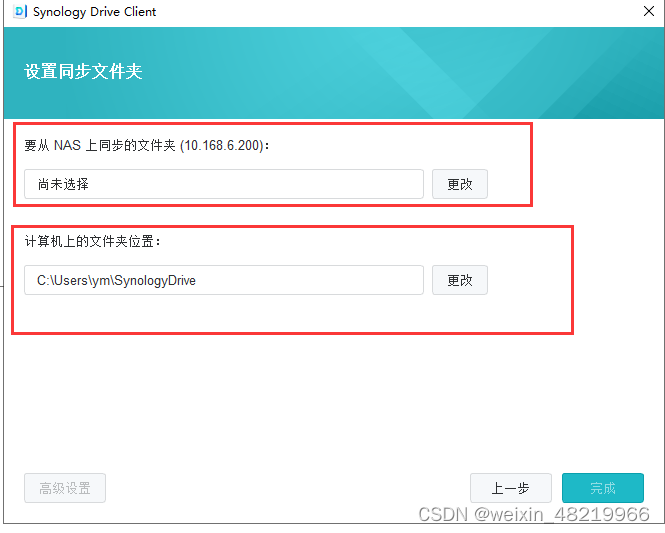Click the label 要从 NAS 上同步的文件夹 (10.168.6.200)

(x=146, y=145)
